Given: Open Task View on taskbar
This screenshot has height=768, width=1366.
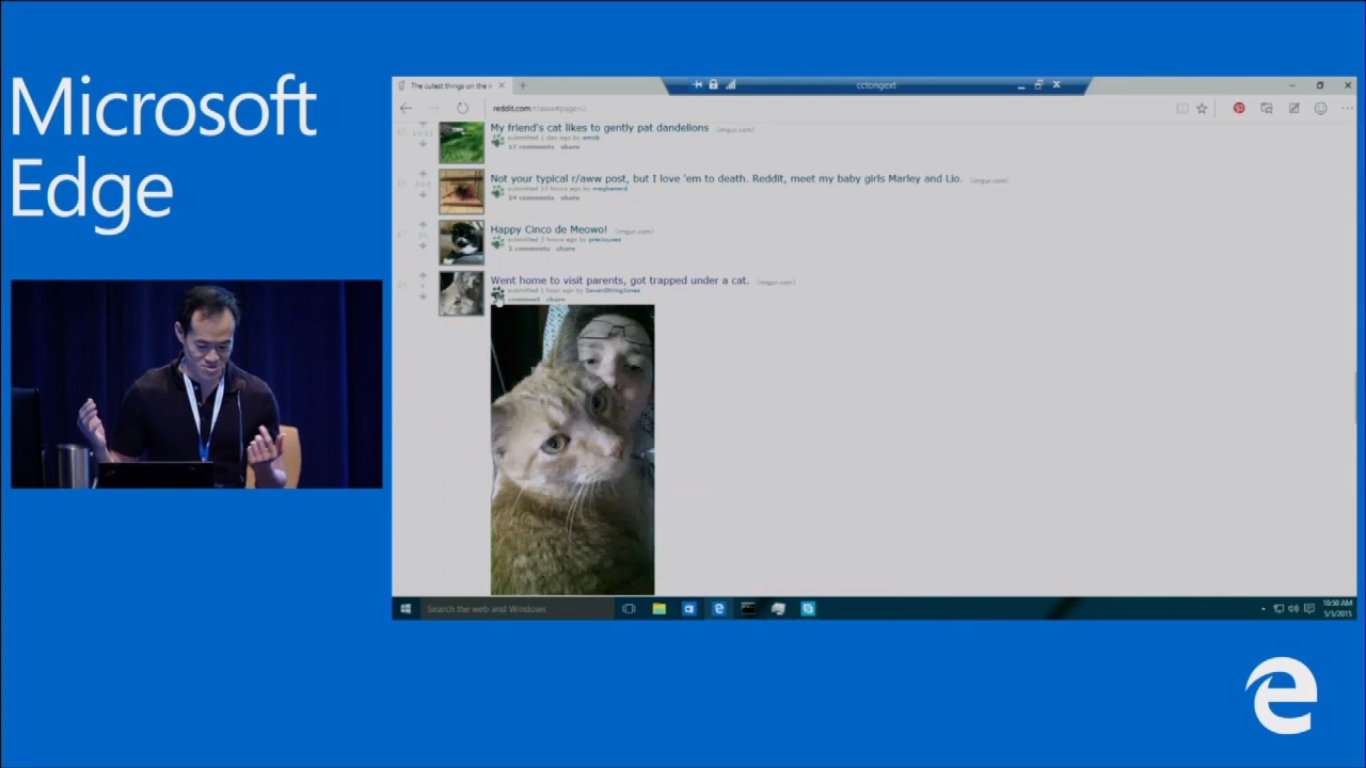Looking at the screenshot, I should tap(629, 608).
